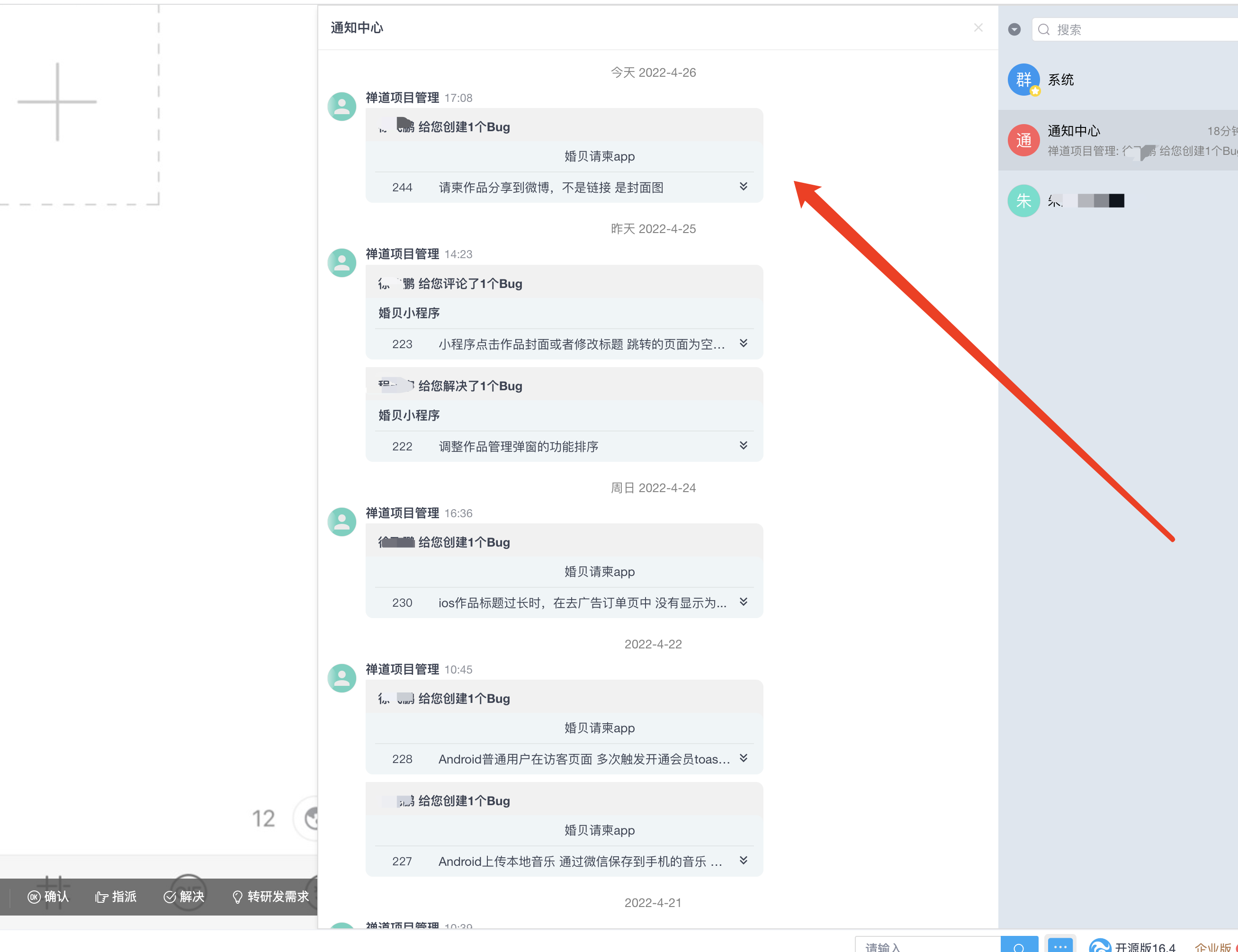Expand Bug 244 notification details
The image size is (1238, 952).
pos(744,187)
